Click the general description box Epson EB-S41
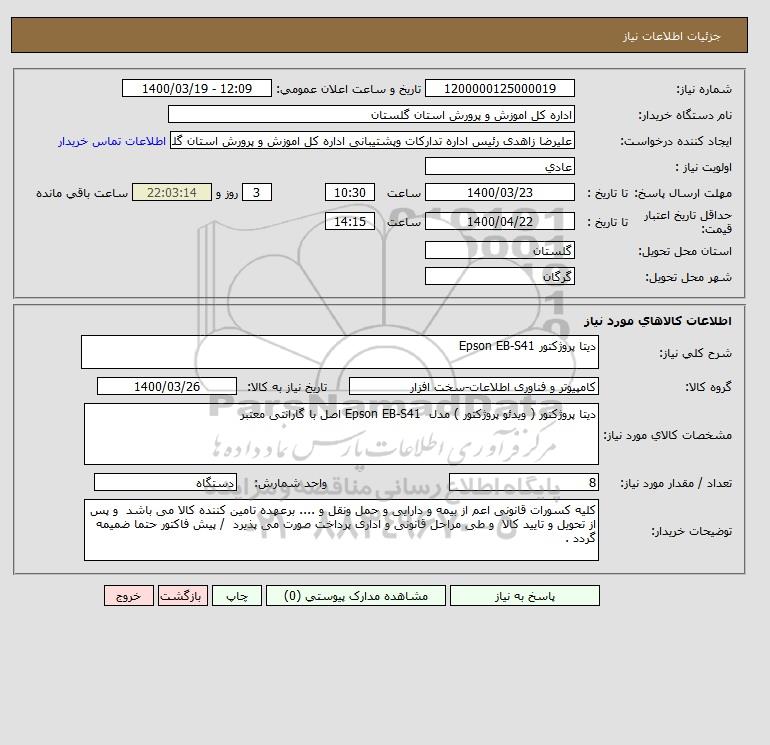Image resolution: width=770 pixels, height=745 pixels. 340,352
